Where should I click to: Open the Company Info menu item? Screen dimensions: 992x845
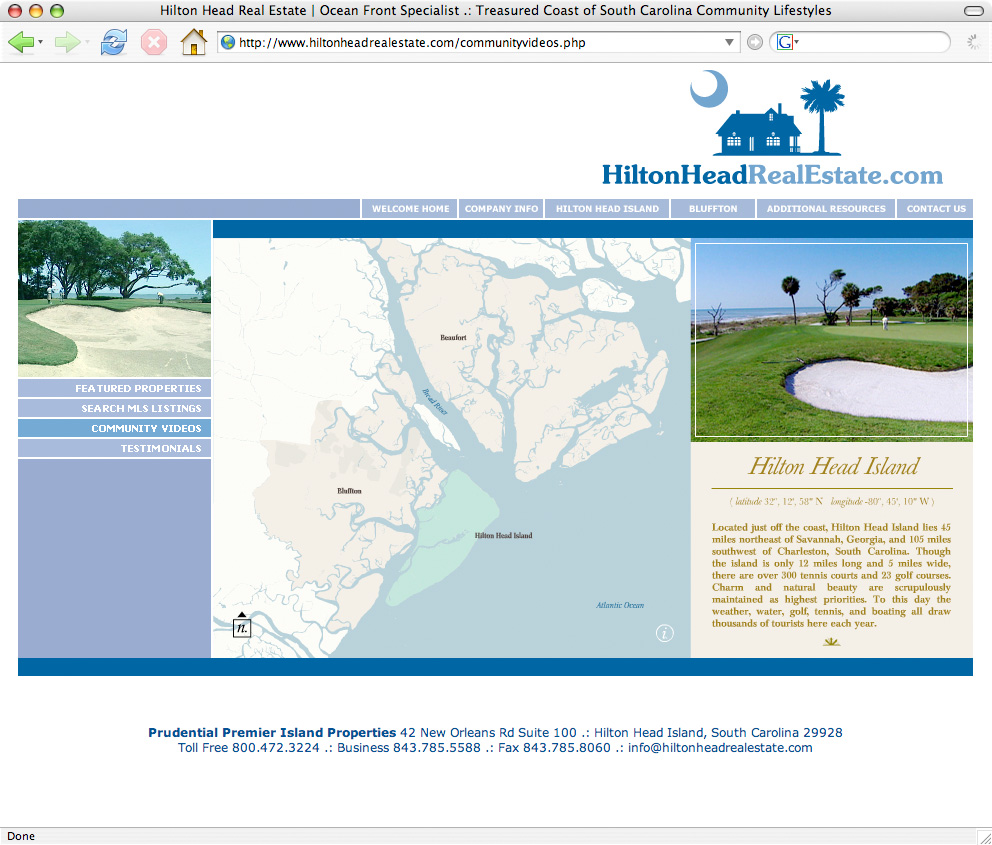pos(501,209)
